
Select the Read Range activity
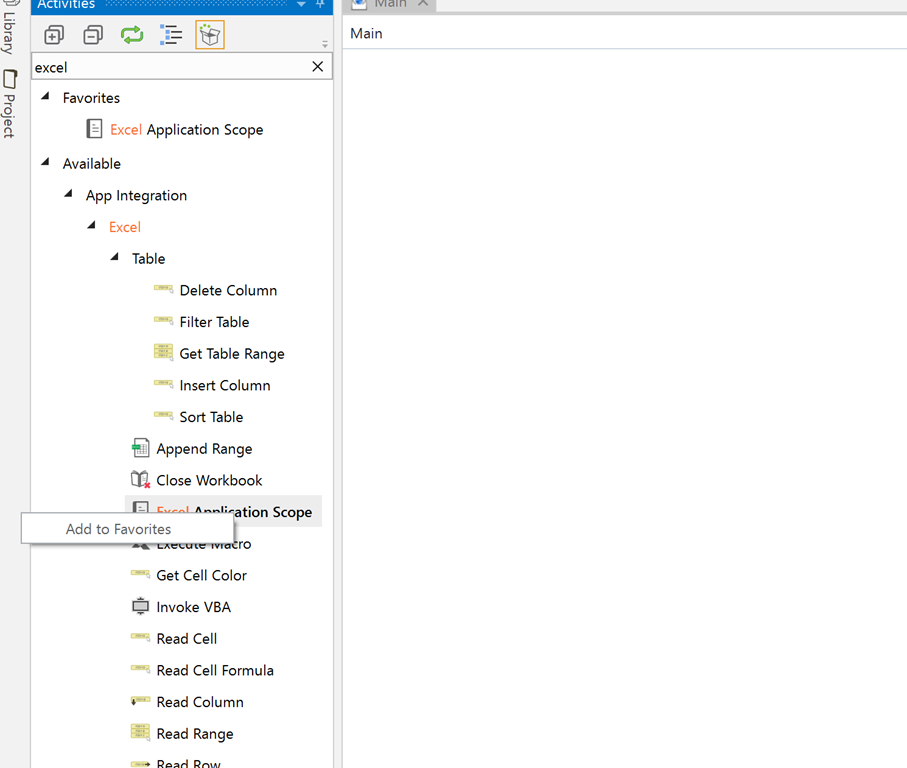(182, 734)
